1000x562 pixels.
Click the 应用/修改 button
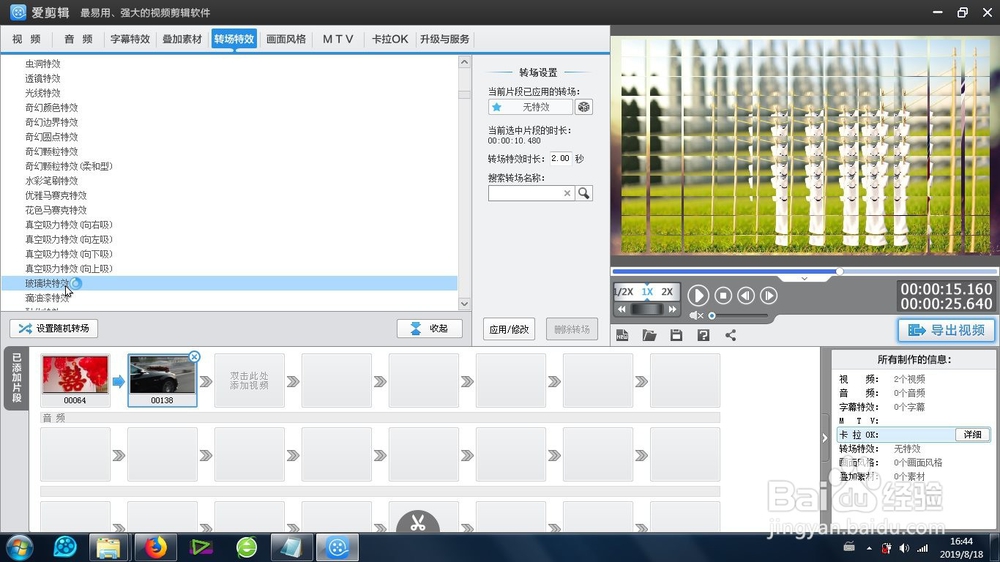pos(509,329)
